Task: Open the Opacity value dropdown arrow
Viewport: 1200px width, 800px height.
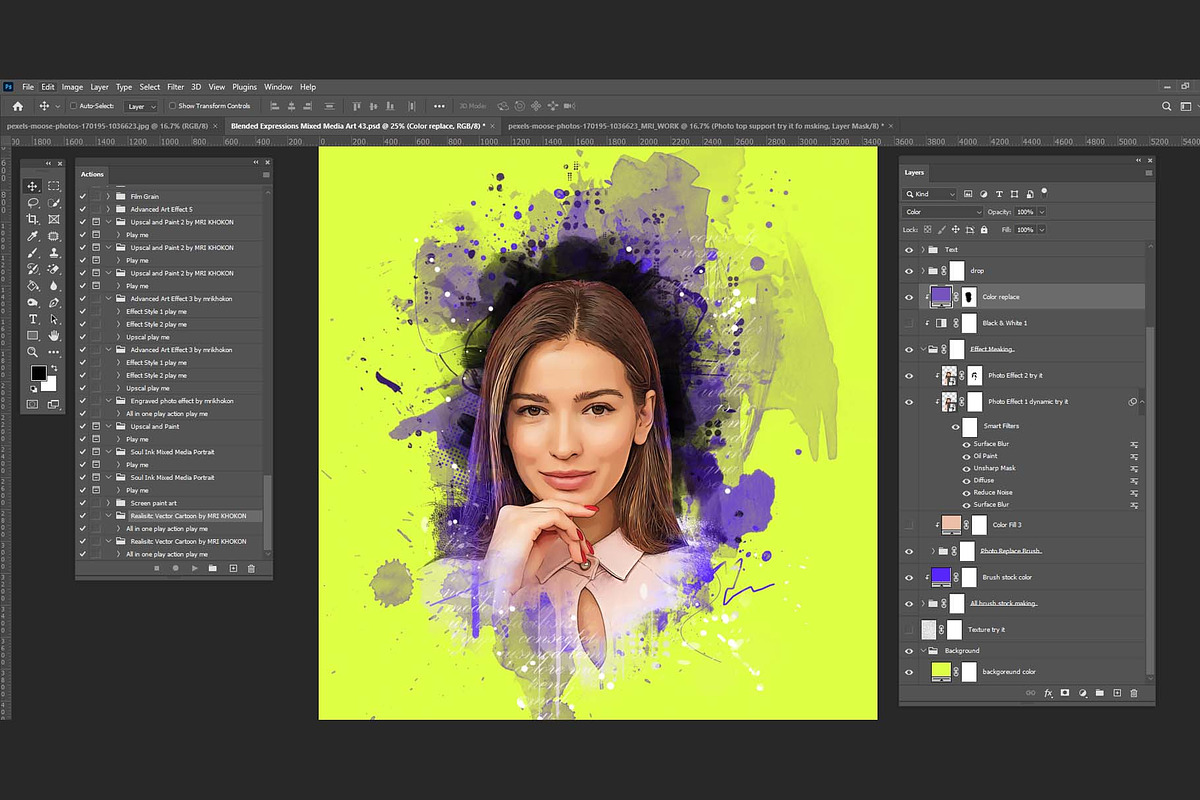Action: (x=1042, y=212)
